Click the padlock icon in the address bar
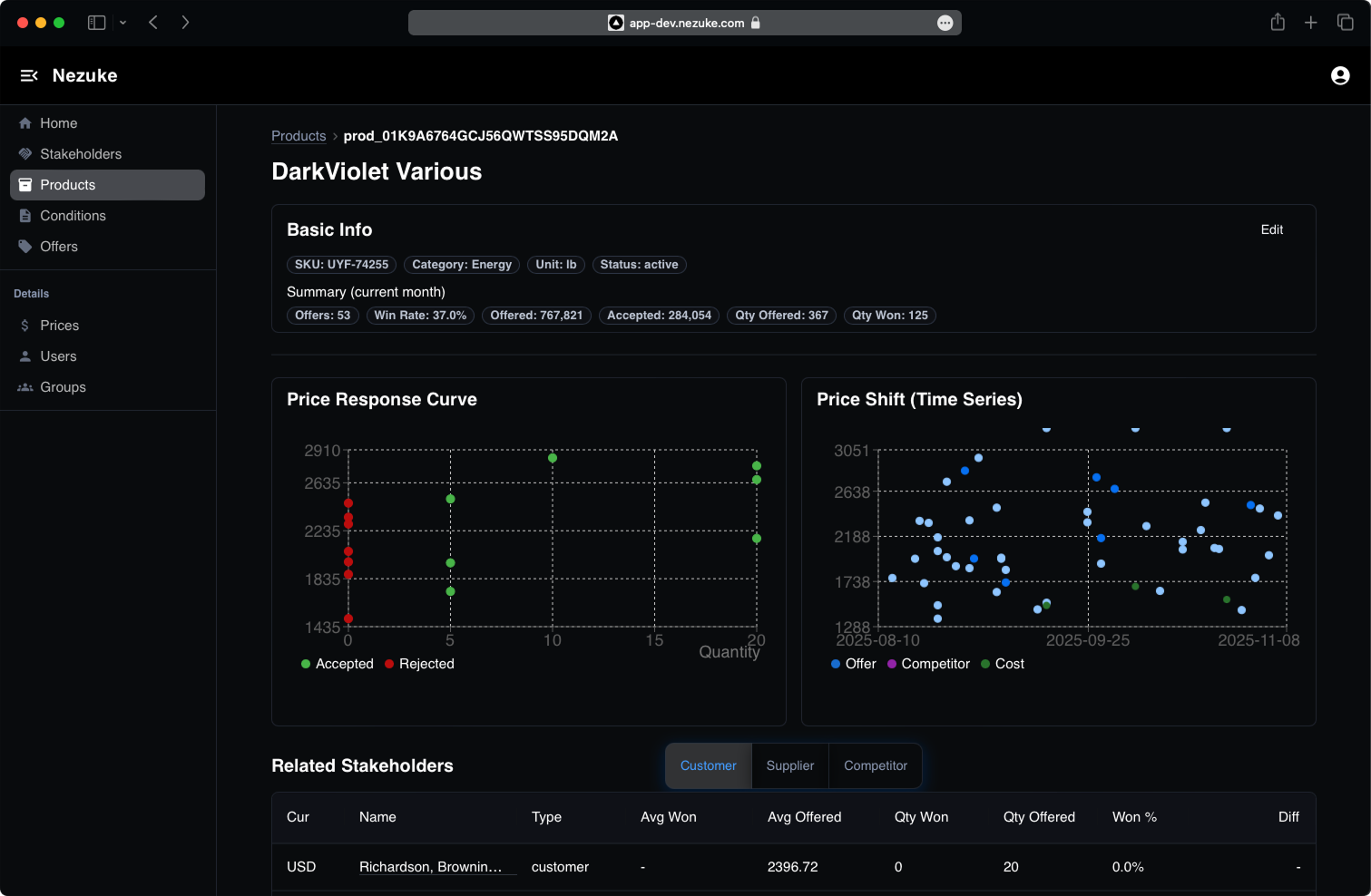1371x896 pixels. coord(756,23)
